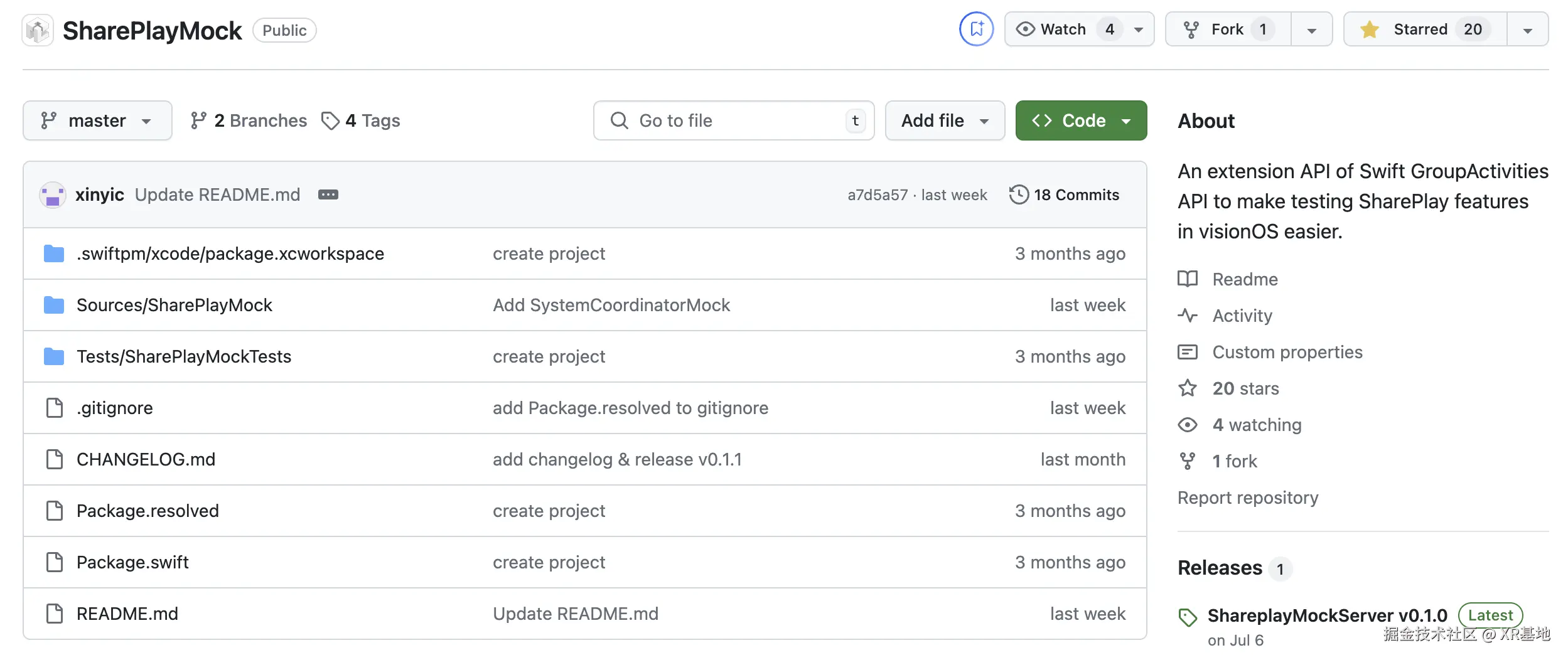Click the release tag icon beside ShareplayMockServer
Viewport: 1568px width, 660px height.
(1188, 617)
